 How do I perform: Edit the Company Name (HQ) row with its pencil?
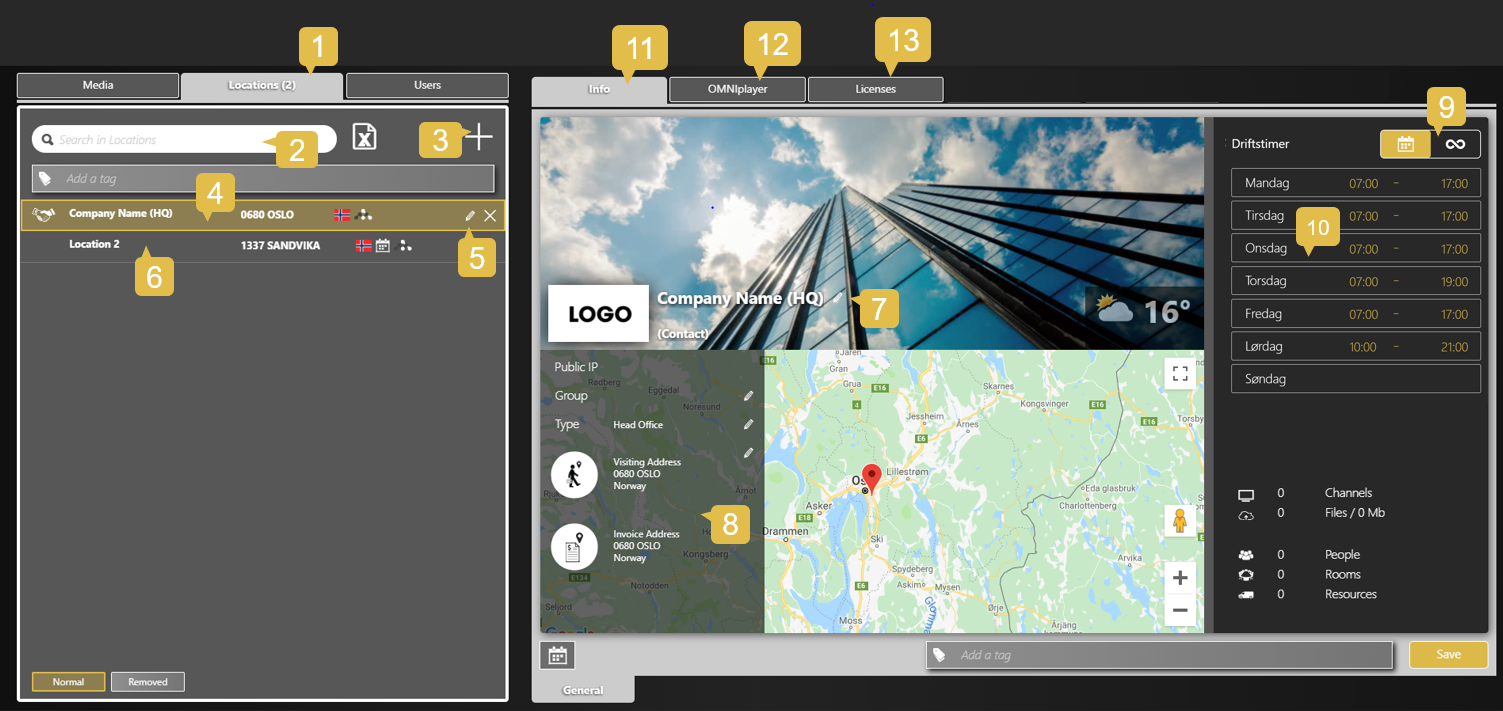(470, 215)
